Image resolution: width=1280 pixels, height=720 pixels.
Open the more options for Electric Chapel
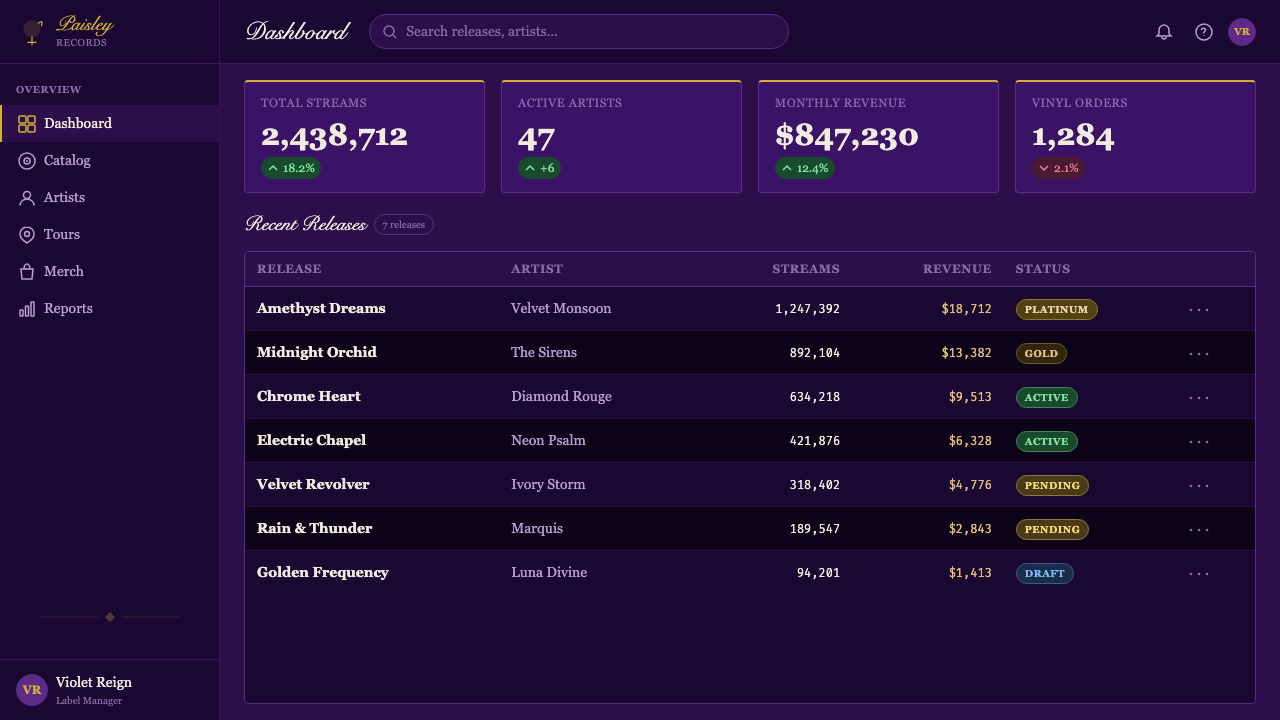pyautogui.click(x=1199, y=441)
